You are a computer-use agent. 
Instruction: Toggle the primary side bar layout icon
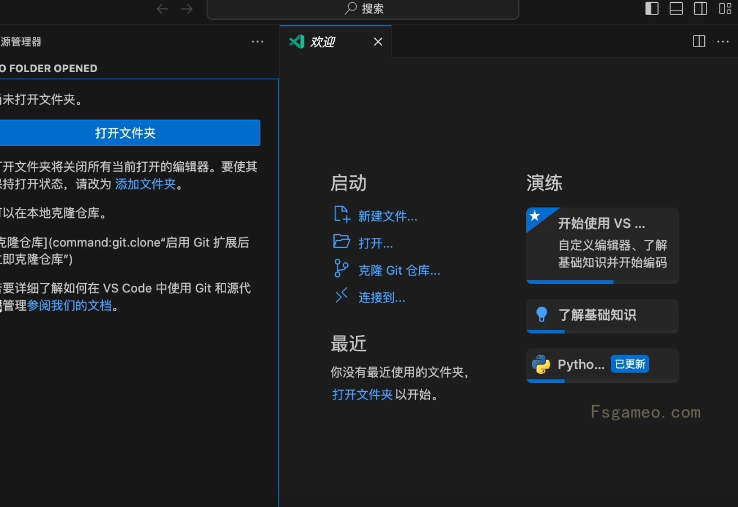click(x=652, y=8)
